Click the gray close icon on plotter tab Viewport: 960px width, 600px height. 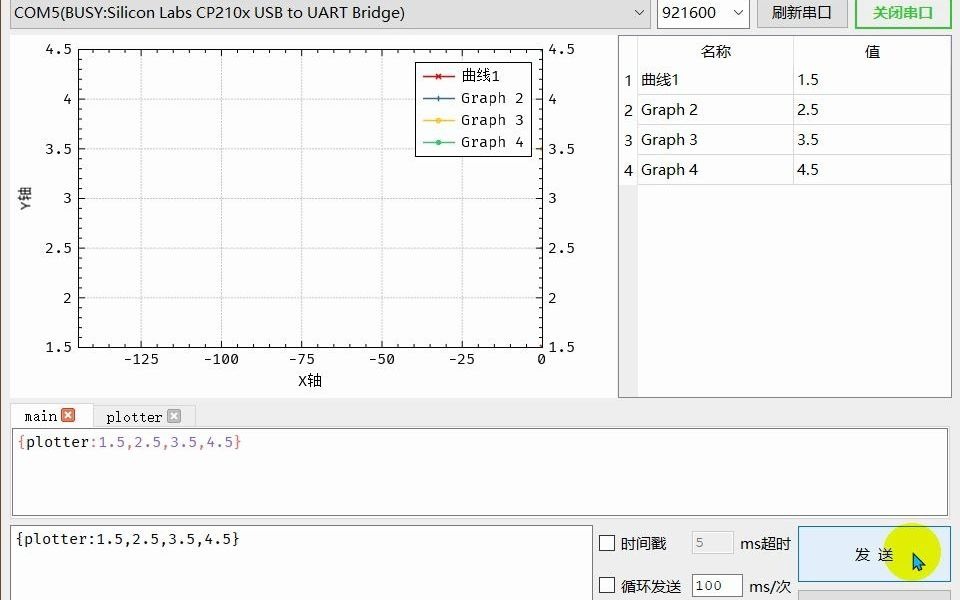[174, 416]
